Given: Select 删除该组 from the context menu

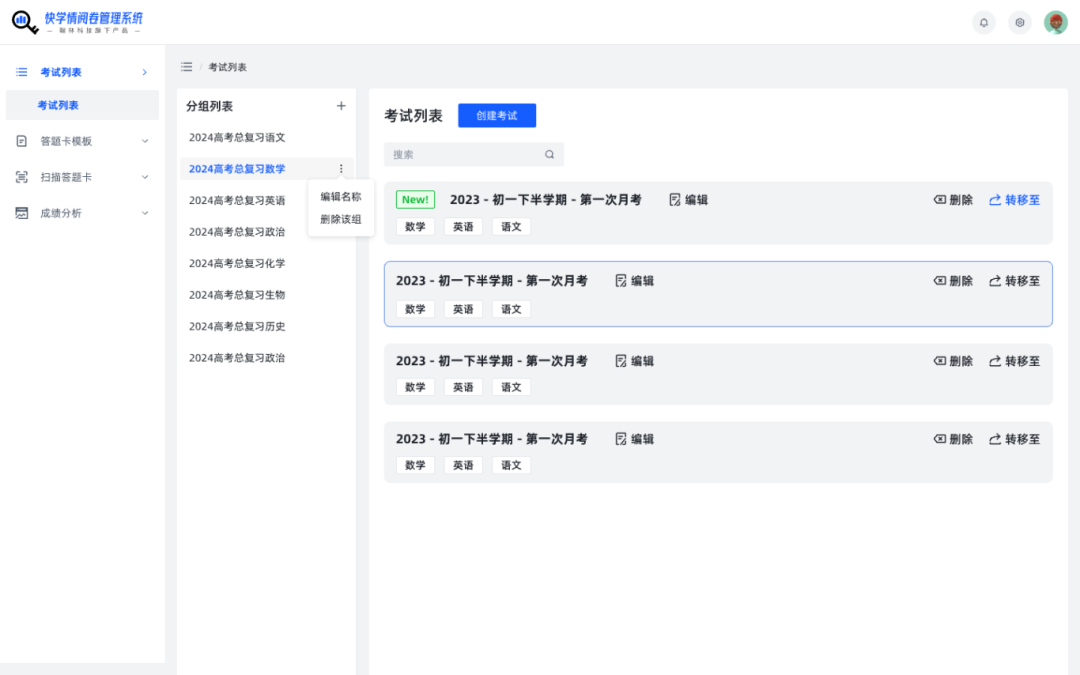Looking at the screenshot, I should pos(341,219).
